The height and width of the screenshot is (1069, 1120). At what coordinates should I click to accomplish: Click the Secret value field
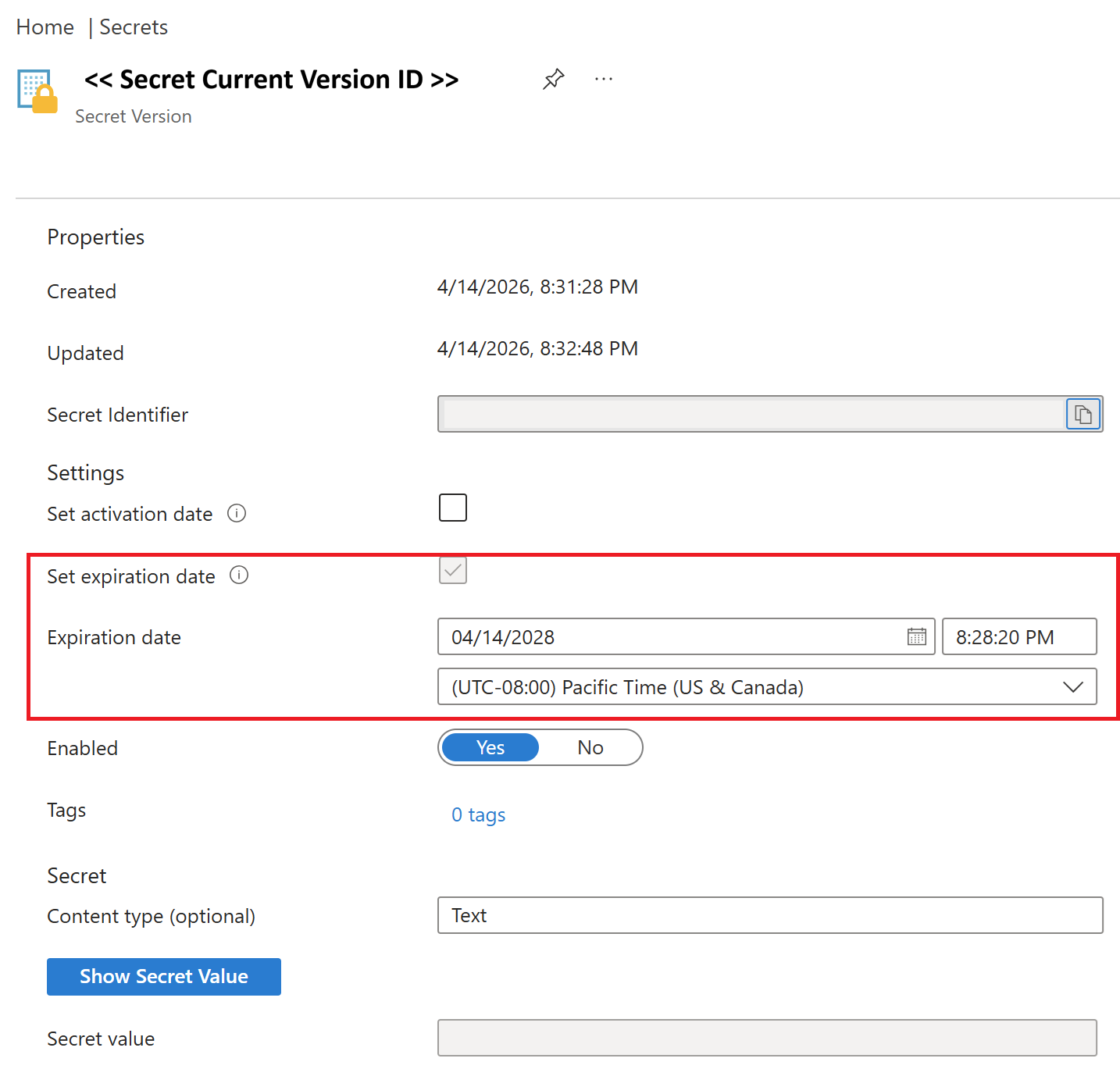coord(767,1038)
